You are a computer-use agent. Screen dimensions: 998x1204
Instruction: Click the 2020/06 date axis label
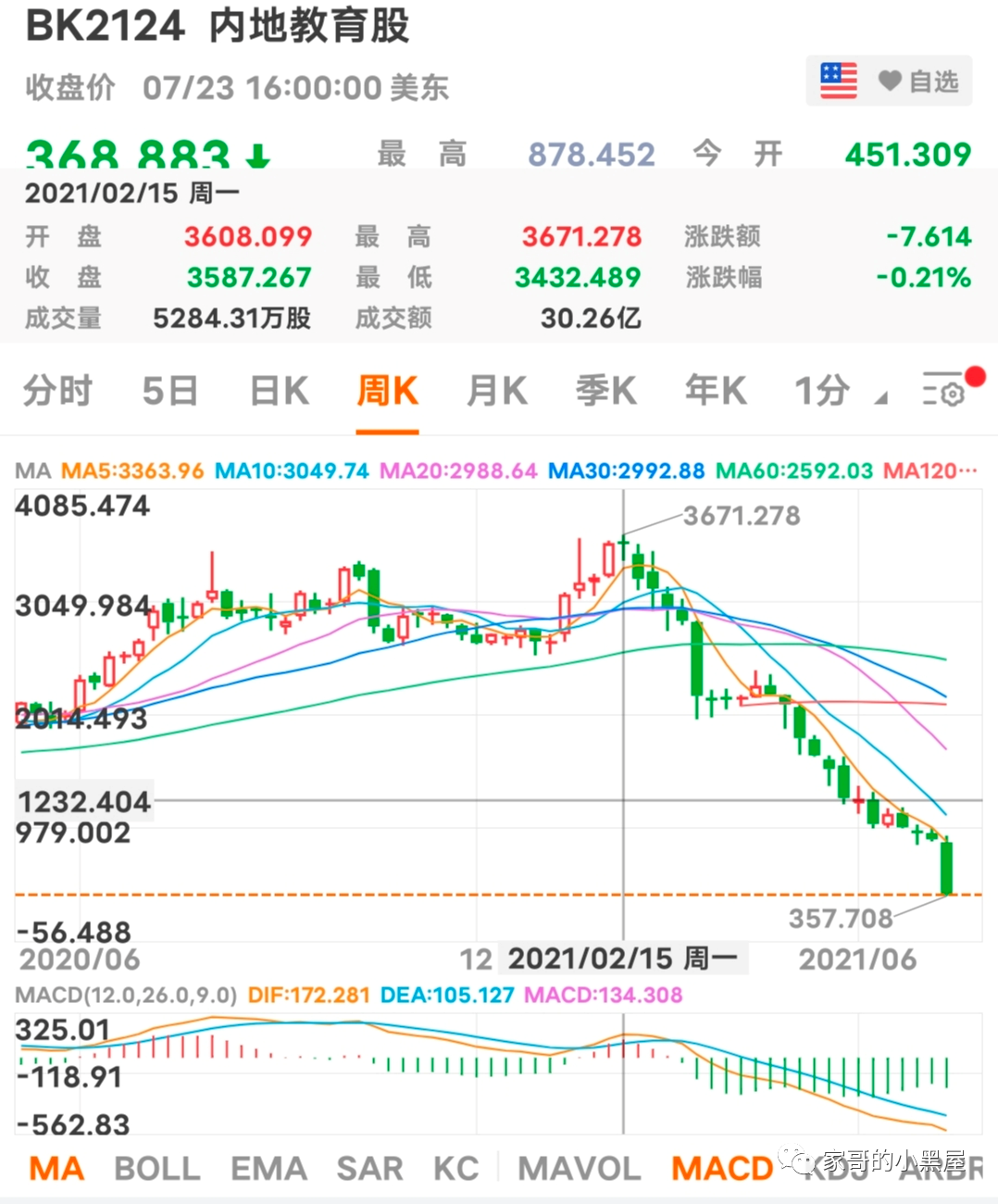(x=80, y=959)
